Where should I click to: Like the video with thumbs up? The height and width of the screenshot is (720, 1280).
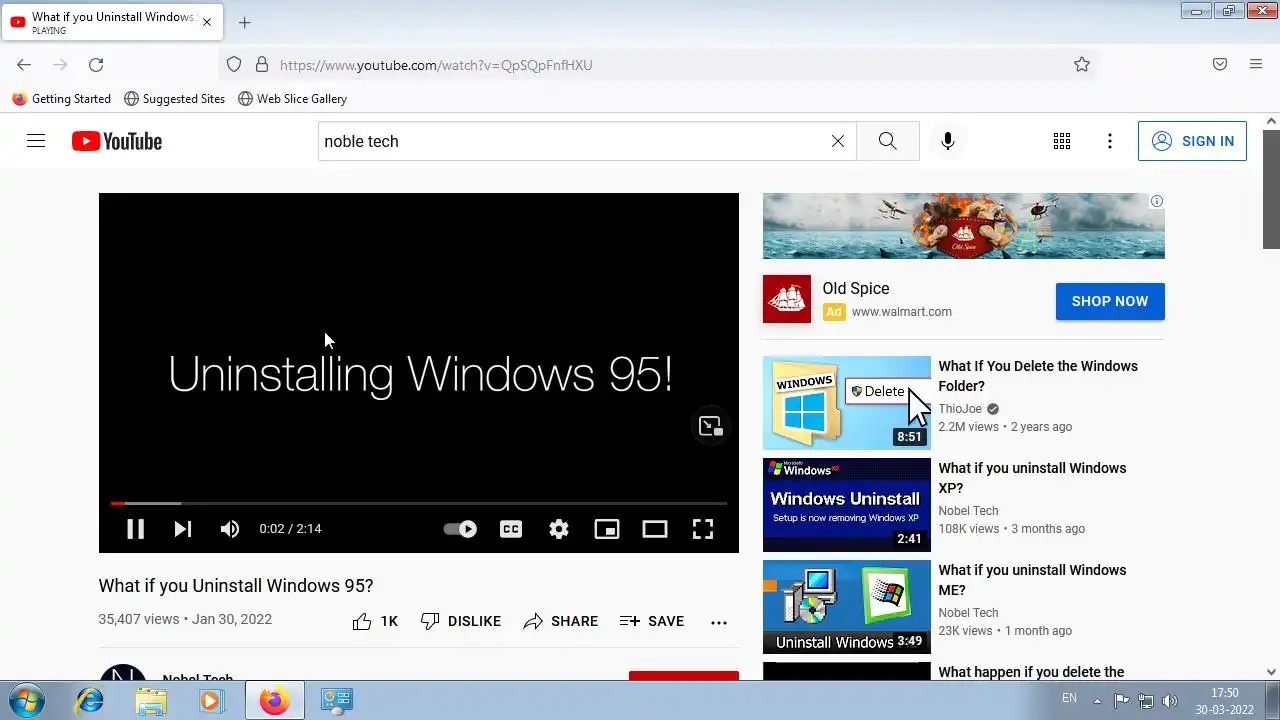(x=375, y=621)
